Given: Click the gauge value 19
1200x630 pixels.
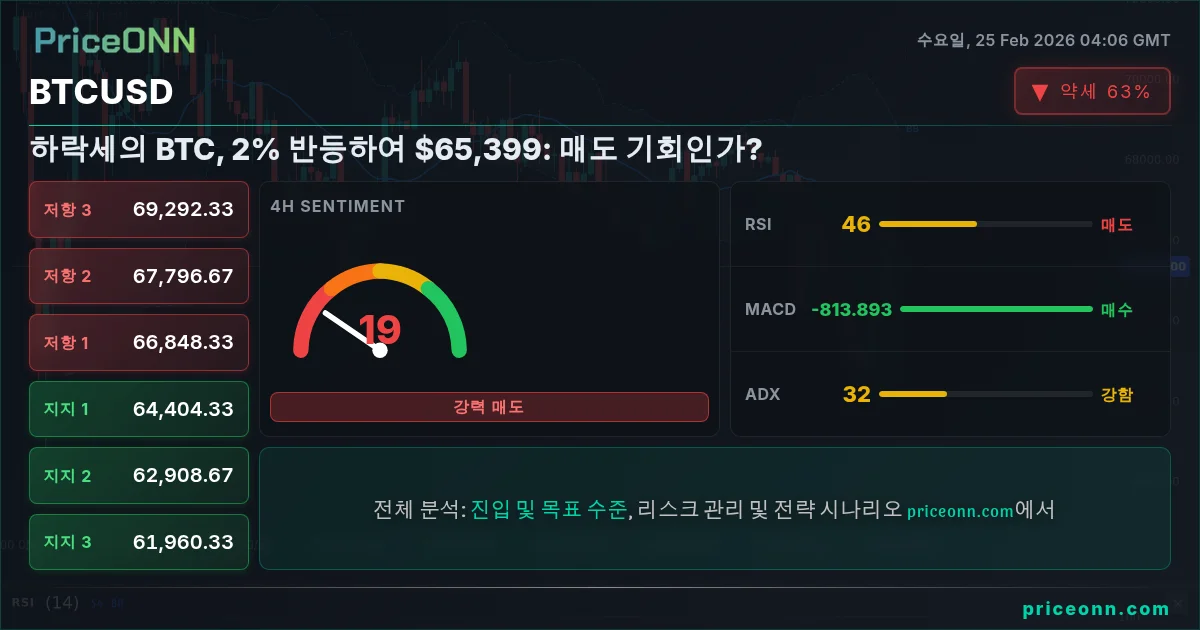Looking at the screenshot, I should [x=380, y=329].
